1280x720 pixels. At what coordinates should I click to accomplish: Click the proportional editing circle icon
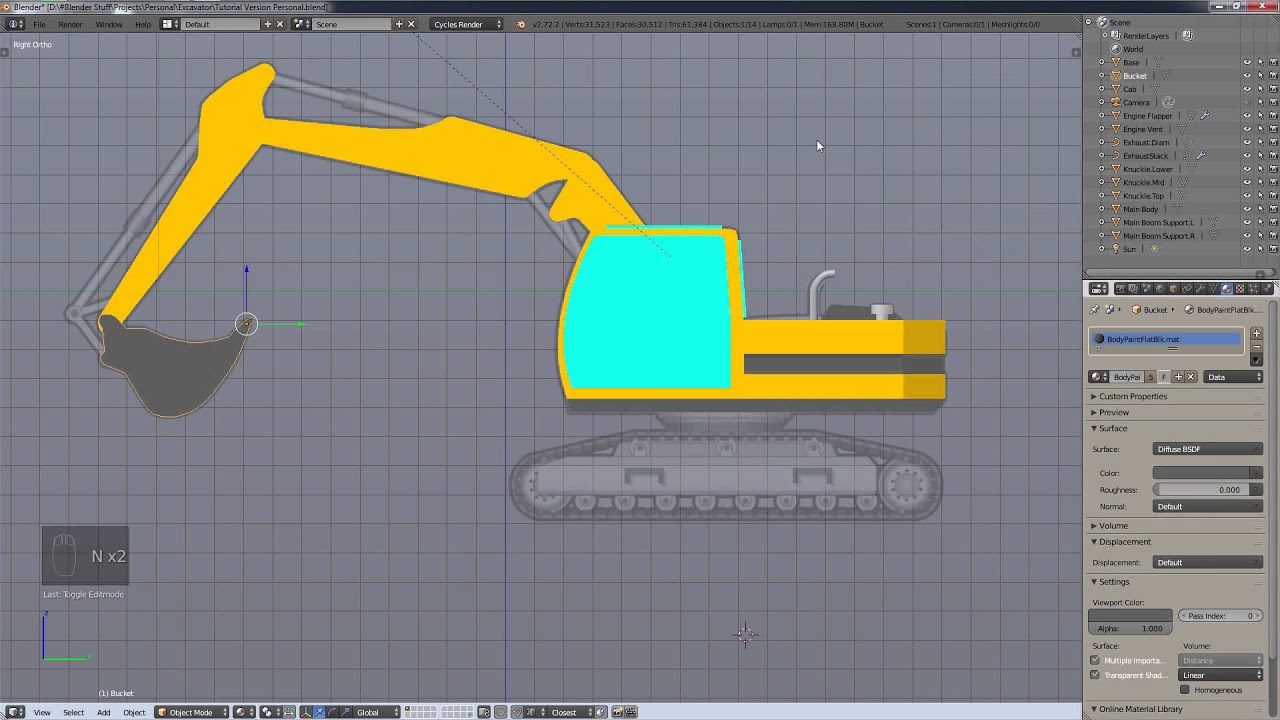tap(500, 712)
